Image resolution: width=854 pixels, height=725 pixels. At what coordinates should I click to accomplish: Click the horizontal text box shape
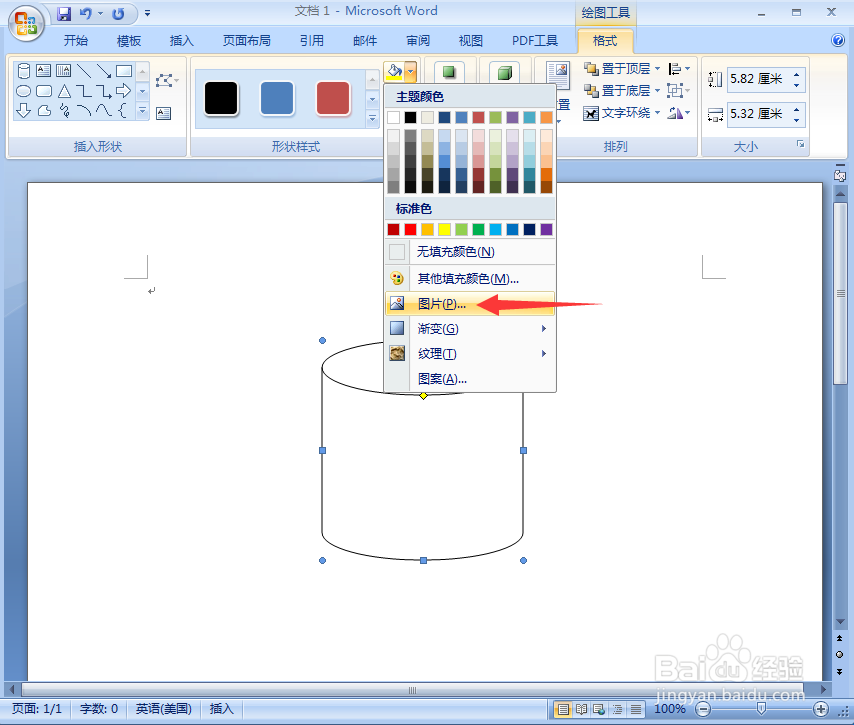point(44,71)
